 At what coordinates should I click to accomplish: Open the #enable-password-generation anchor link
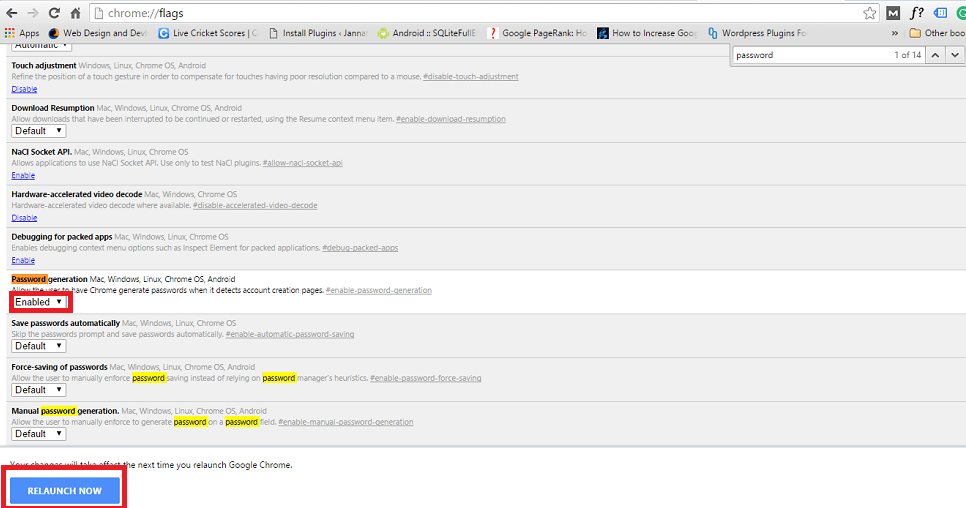379,291
